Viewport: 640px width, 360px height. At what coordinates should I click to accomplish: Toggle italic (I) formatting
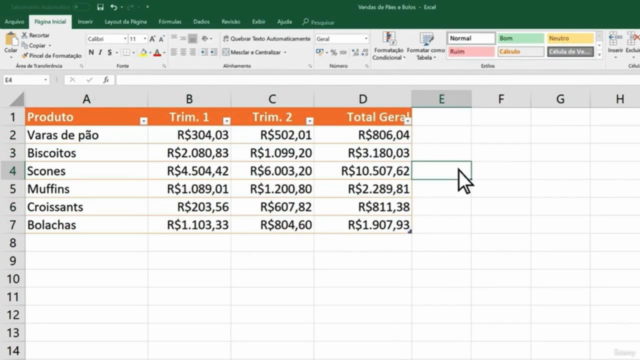point(100,52)
